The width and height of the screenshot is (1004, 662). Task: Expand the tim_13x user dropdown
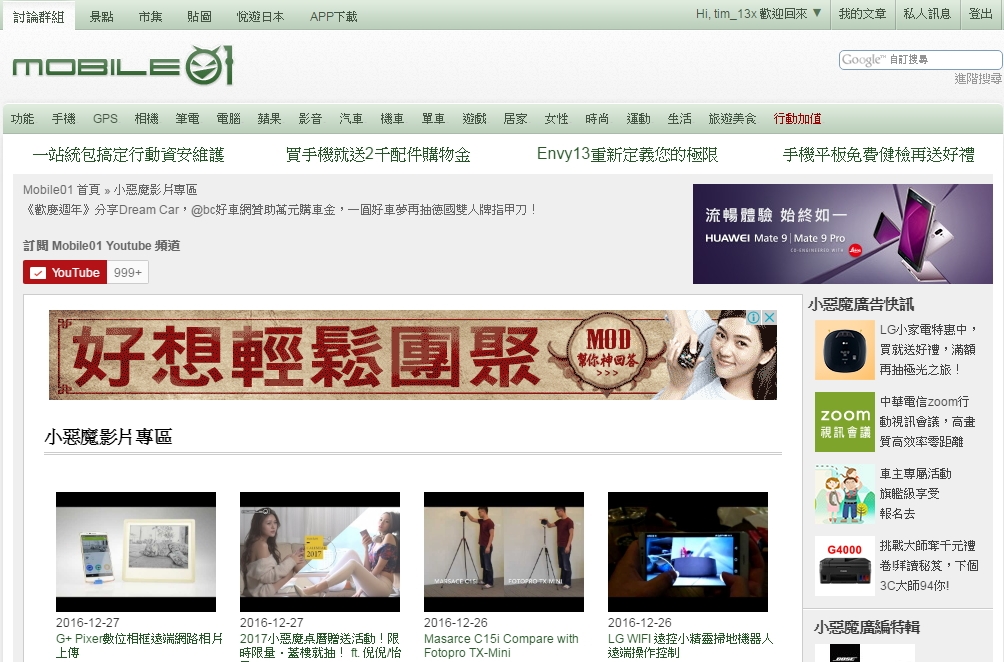pos(758,13)
